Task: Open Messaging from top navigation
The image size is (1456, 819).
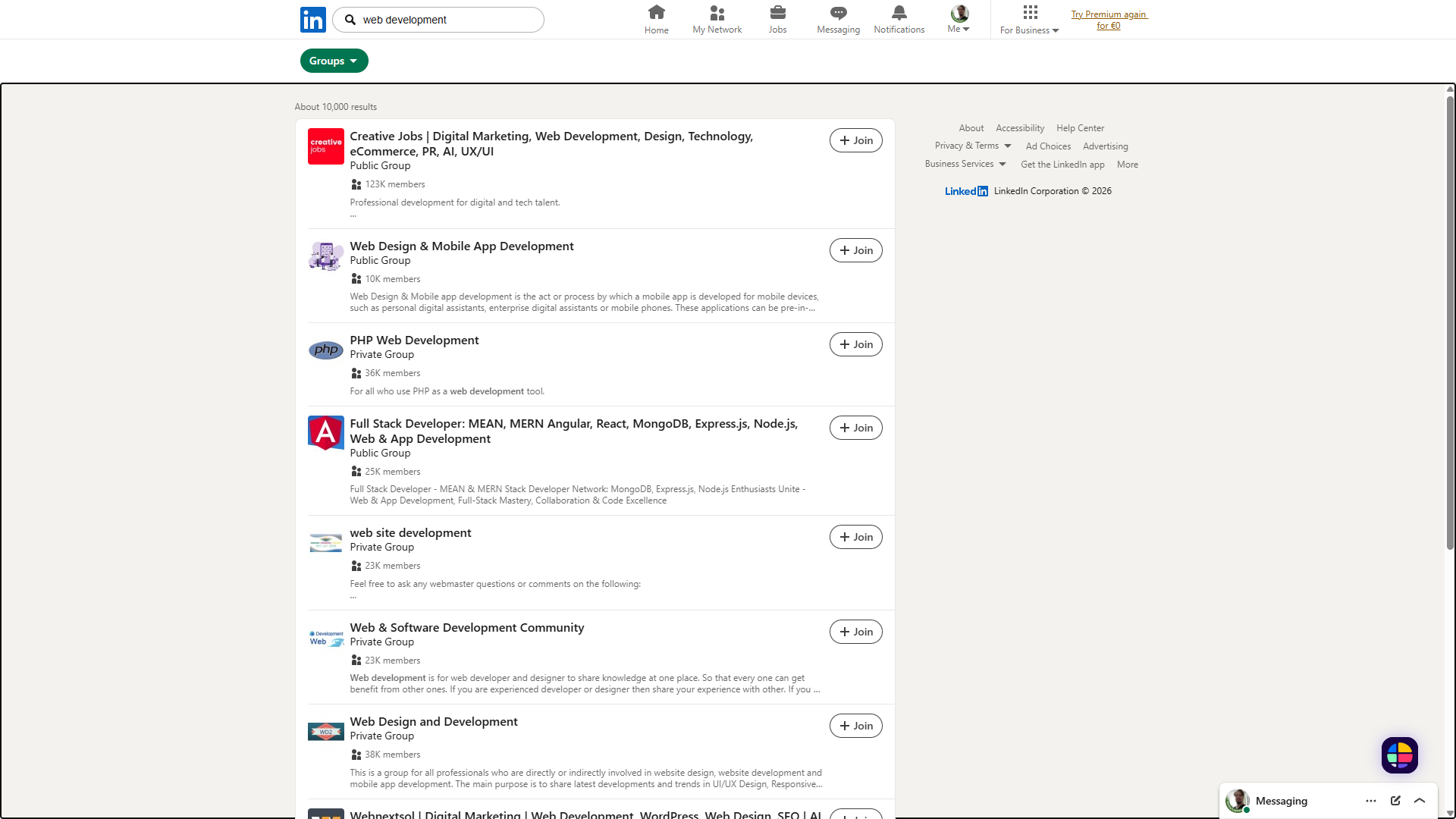Action: pyautogui.click(x=839, y=20)
